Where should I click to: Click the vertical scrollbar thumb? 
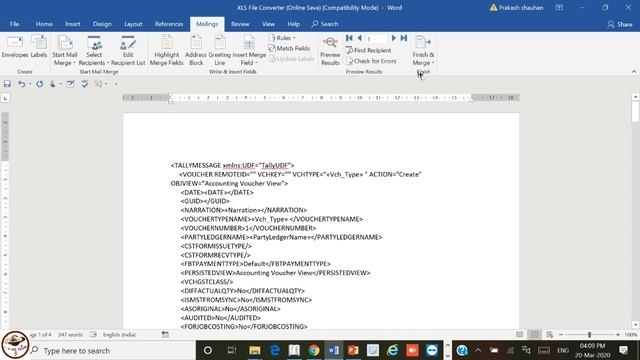point(636,111)
